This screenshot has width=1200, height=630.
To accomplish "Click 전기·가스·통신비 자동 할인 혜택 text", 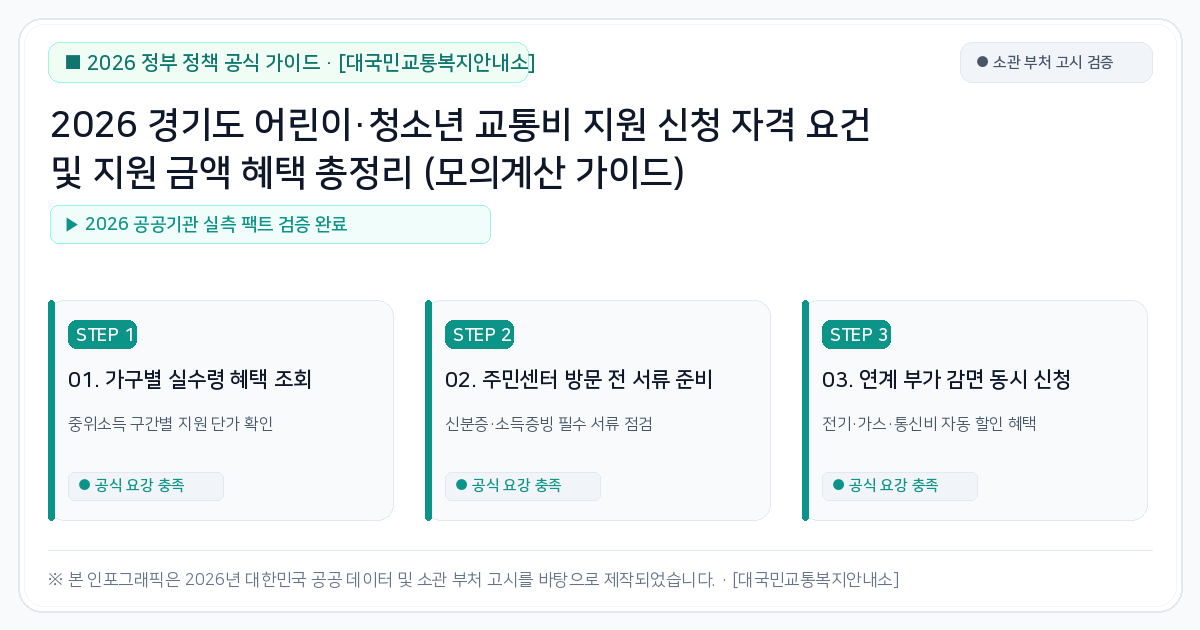I will tap(929, 424).
